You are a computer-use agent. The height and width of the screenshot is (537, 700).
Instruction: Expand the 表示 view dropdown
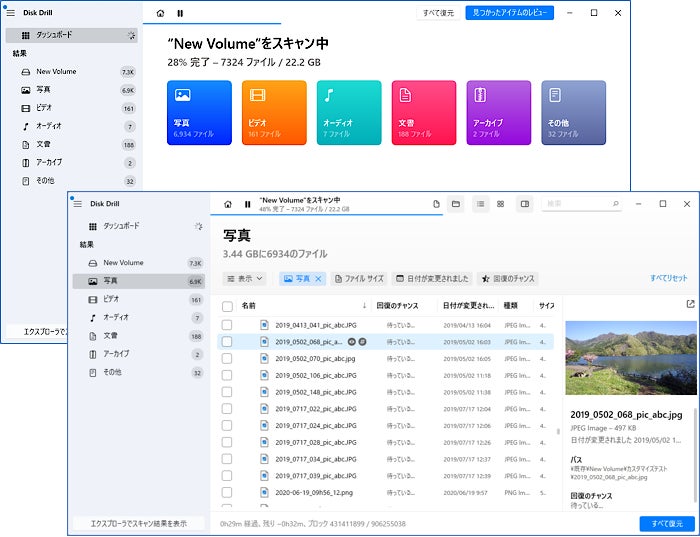click(x=245, y=279)
